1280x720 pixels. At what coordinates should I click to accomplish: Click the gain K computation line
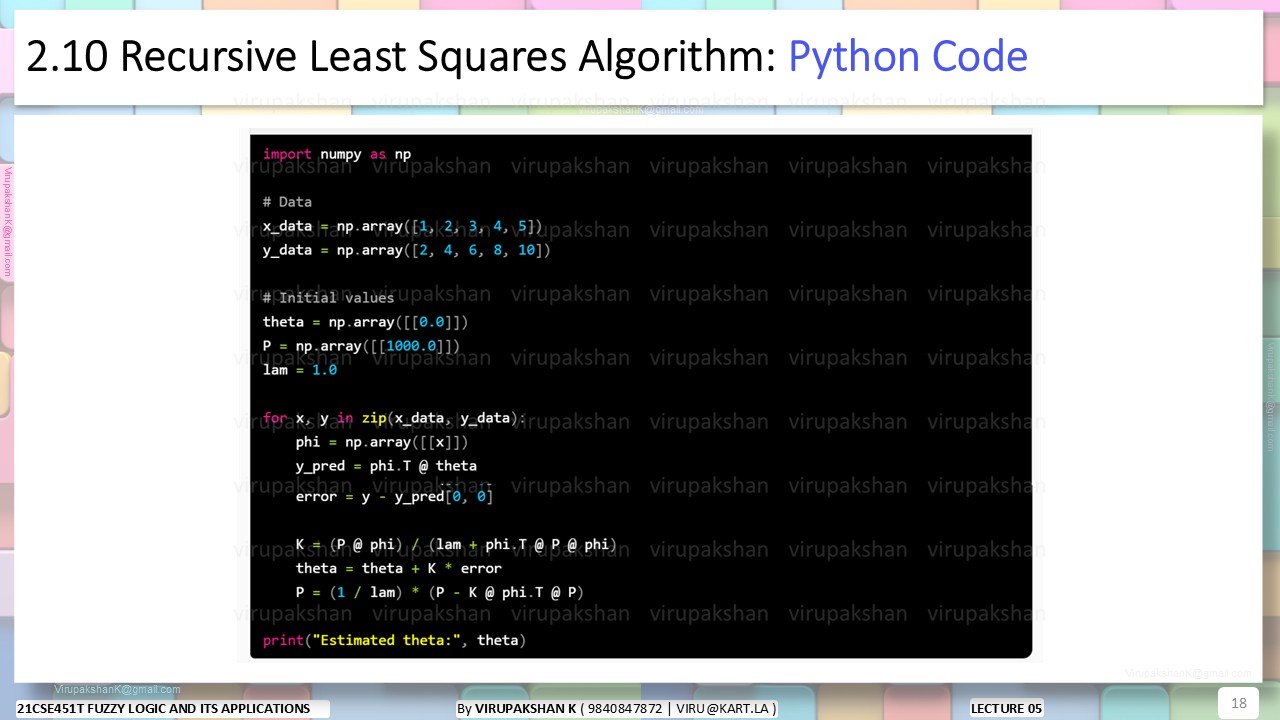456,544
